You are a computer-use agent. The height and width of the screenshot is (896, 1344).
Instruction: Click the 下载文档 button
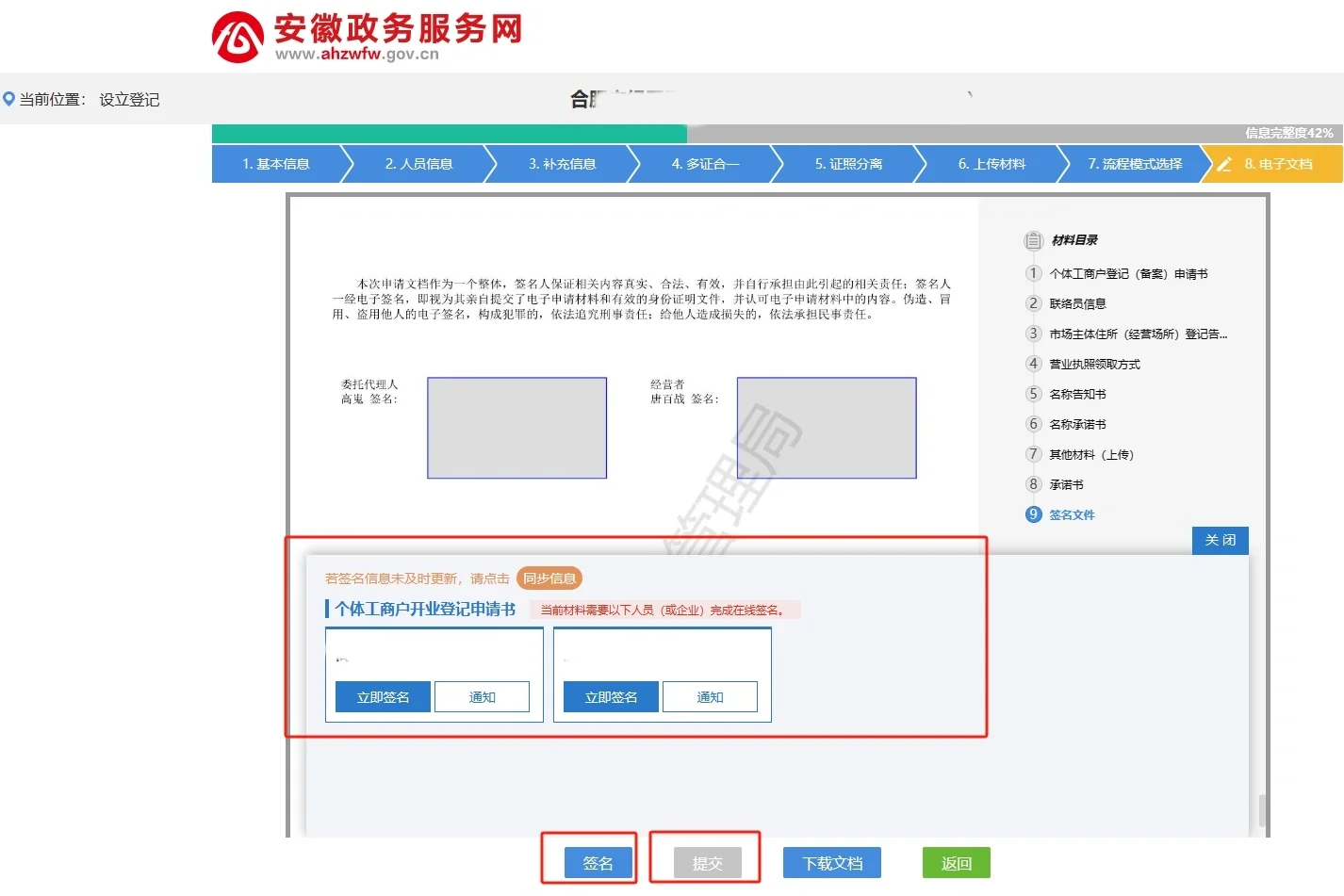pos(831,863)
